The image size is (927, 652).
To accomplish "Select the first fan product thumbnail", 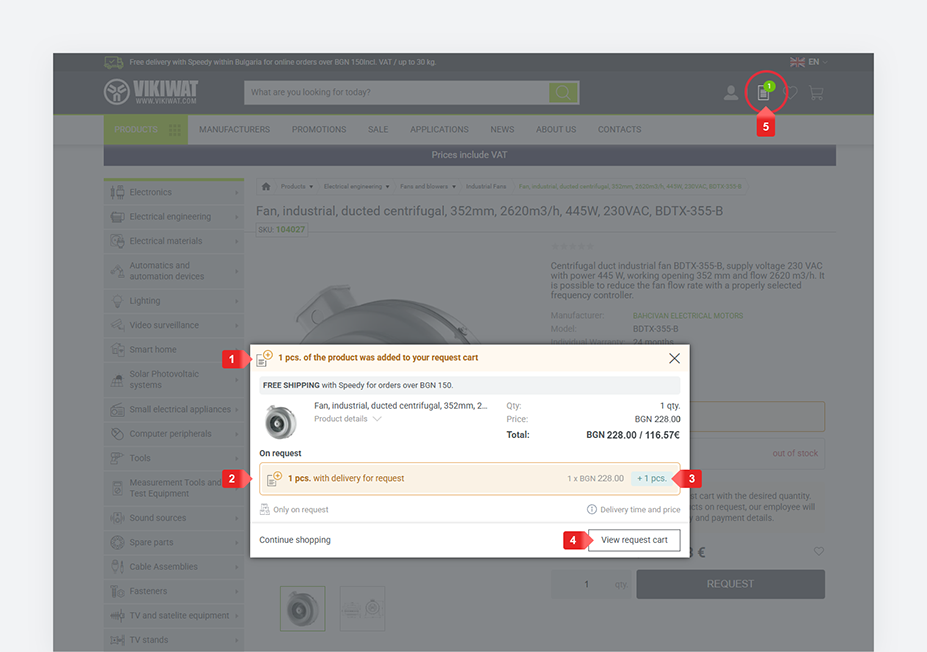I will [301, 607].
